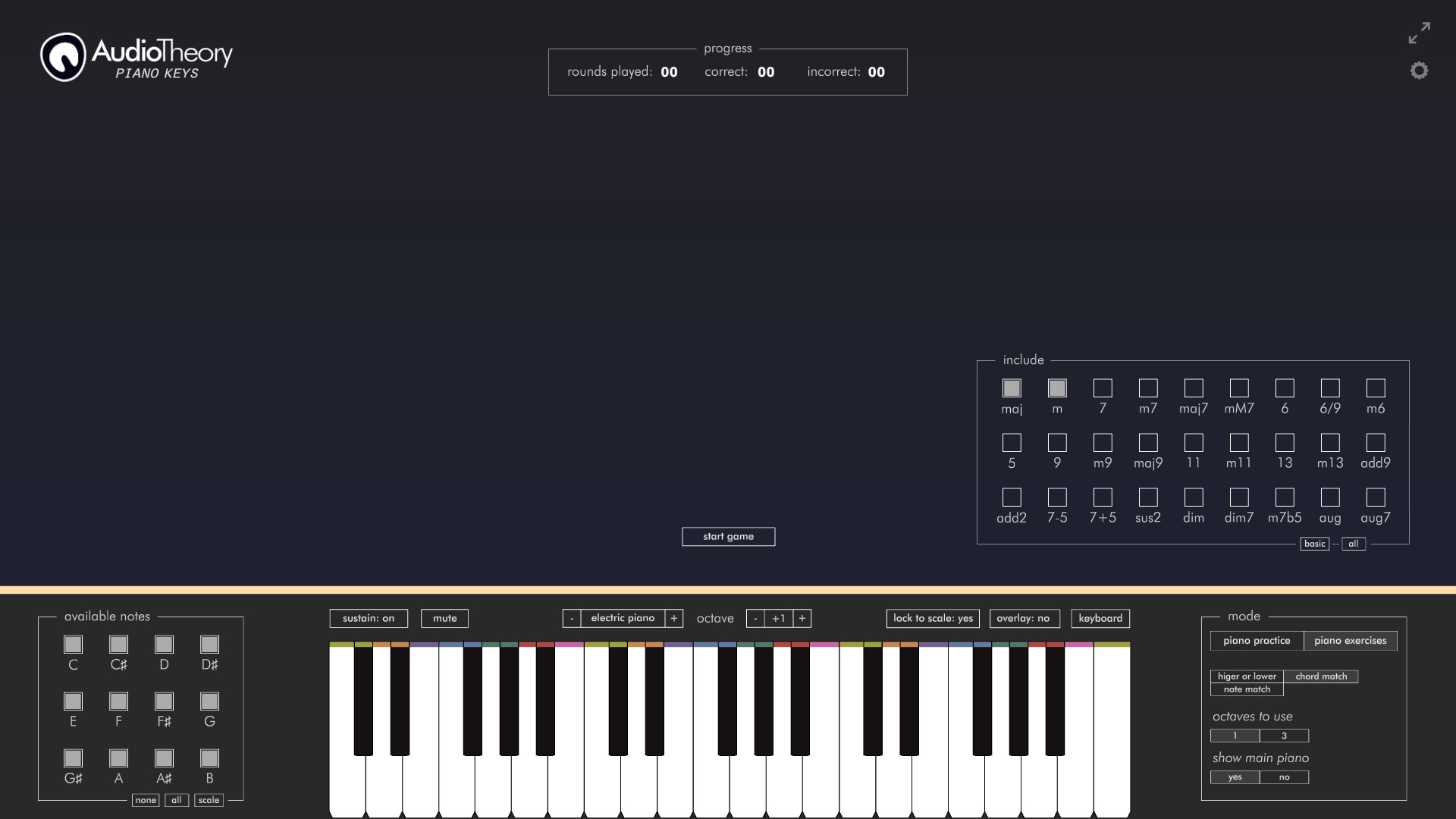Screen dimensions: 1456x819
Task: Select octave 1 option
Action: [1235, 735]
